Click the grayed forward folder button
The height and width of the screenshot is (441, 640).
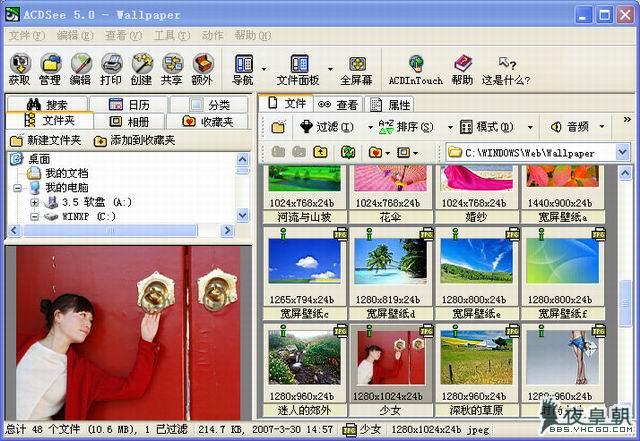pyautogui.click(x=299, y=152)
